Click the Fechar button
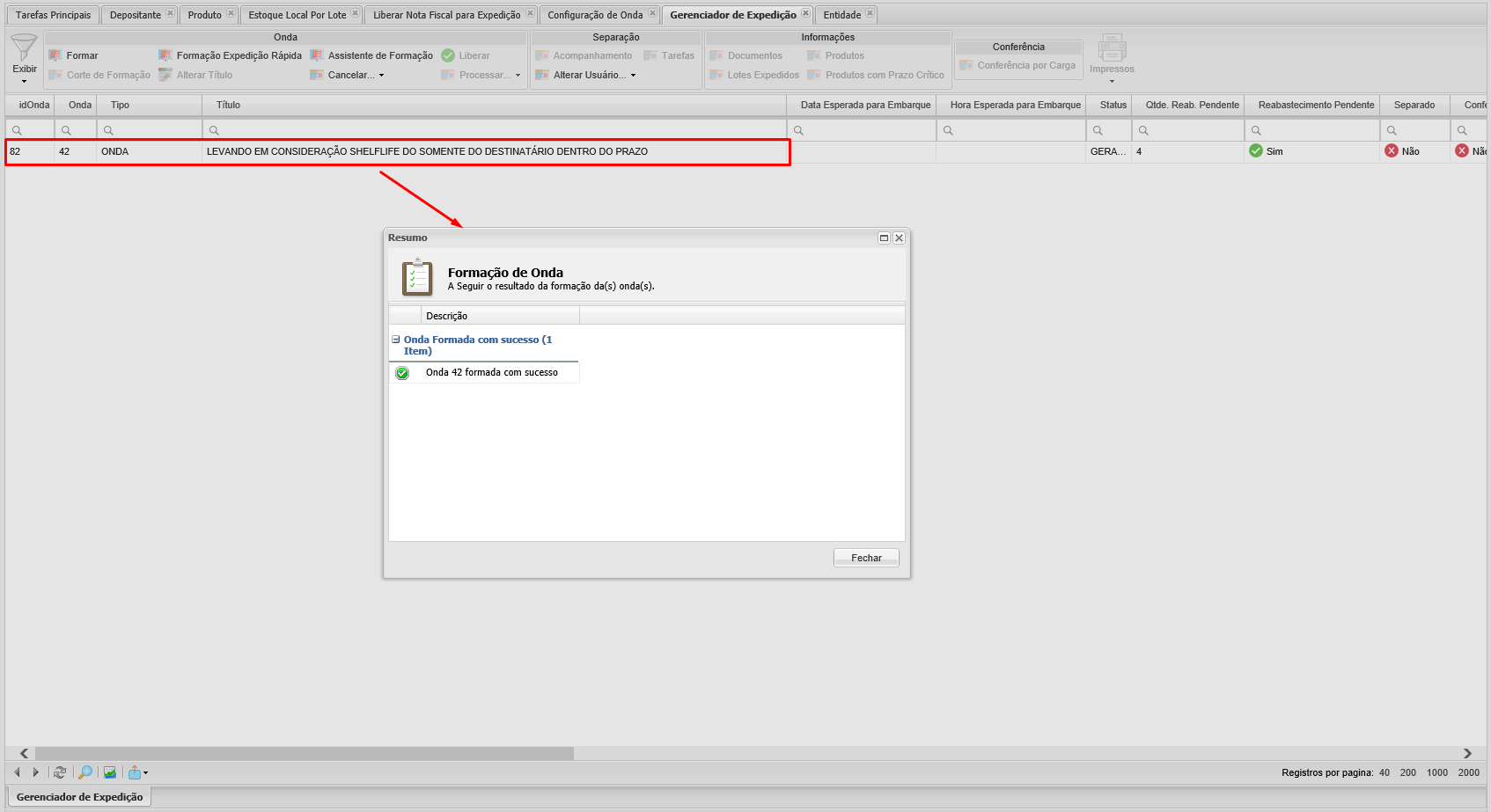The image size is (1491, 812). tap(866, 558)
